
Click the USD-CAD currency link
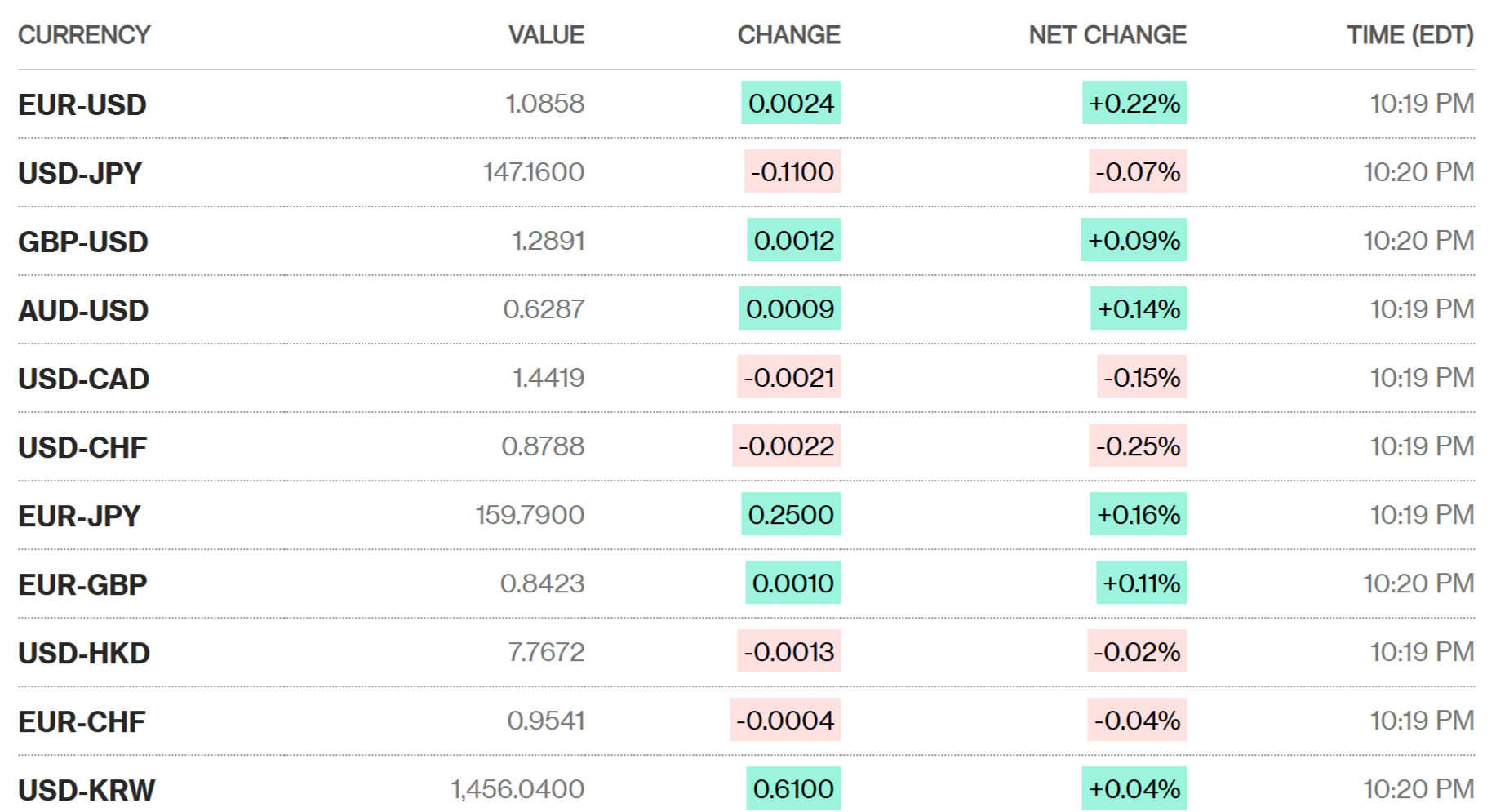pyautogui.click(x=84, y=379)
